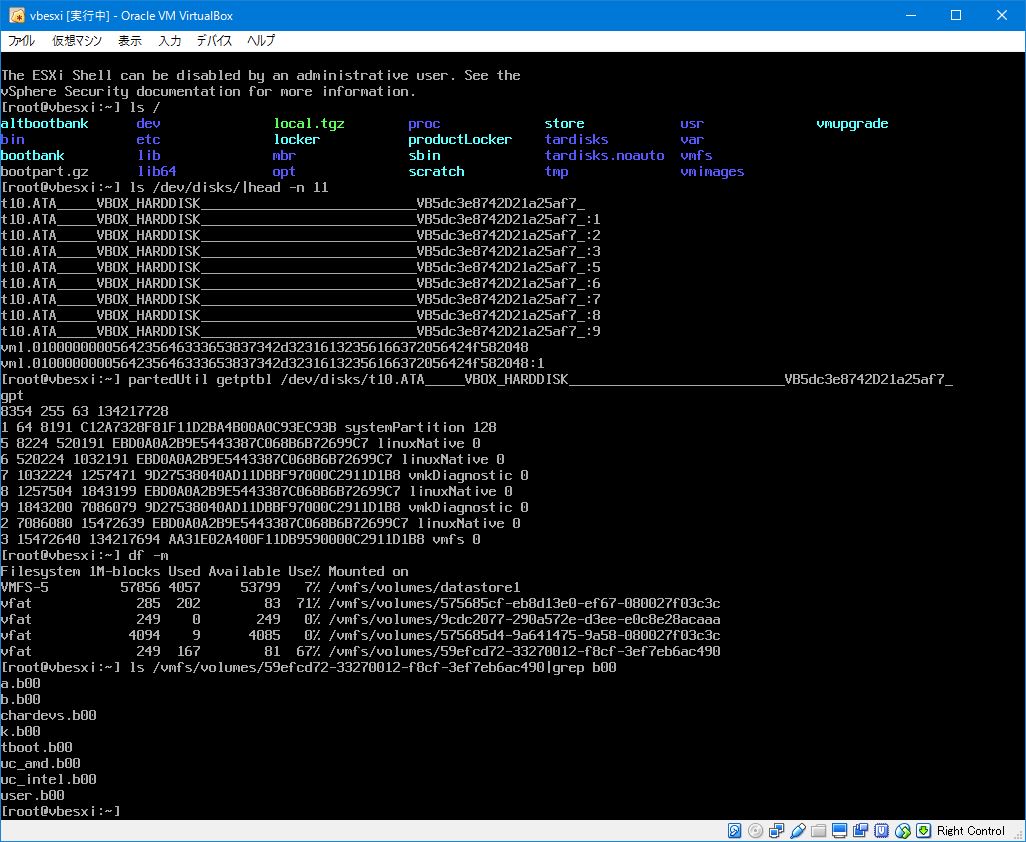
Task: Click the local.tgz file name
Action: (309, 124)
